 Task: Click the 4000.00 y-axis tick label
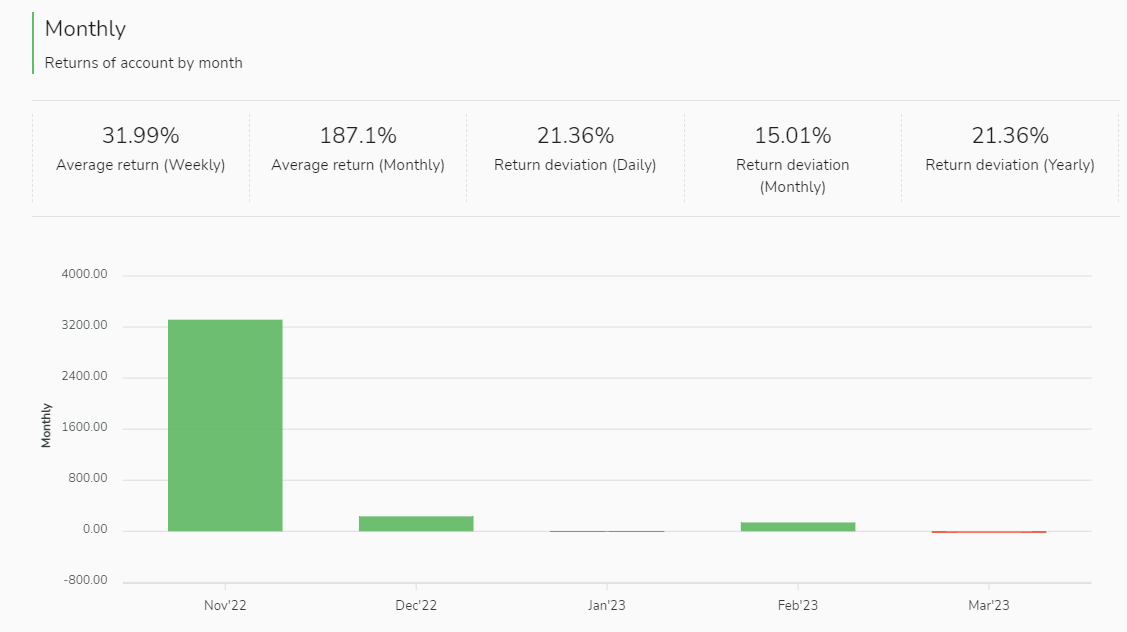[x=85, y=275]
